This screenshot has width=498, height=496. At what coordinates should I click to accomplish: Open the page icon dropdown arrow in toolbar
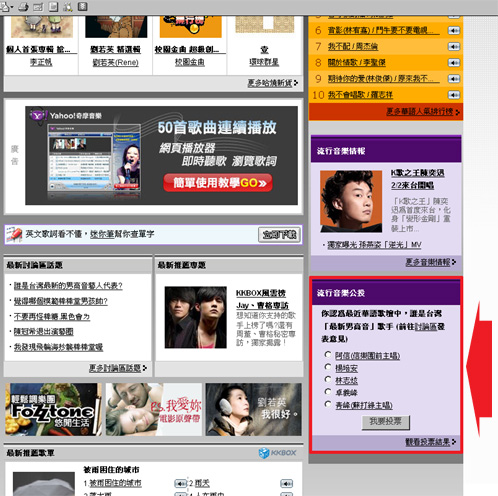pyautogui.click(x=12, y=7)
